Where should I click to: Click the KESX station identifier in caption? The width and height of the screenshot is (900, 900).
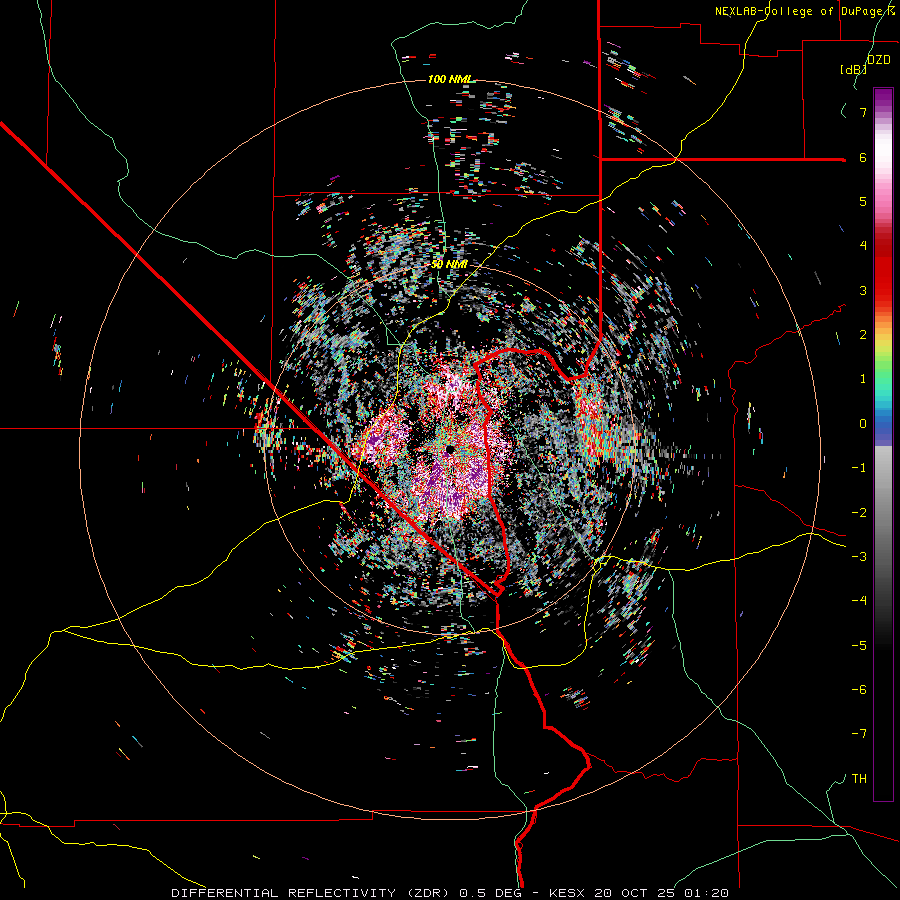click(x=569, y=893)
